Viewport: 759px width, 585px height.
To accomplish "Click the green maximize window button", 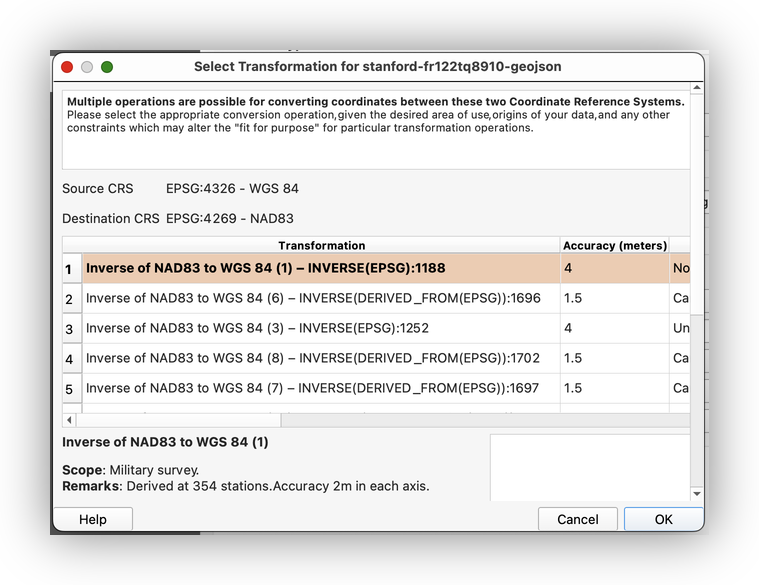I will pos(107,67).
